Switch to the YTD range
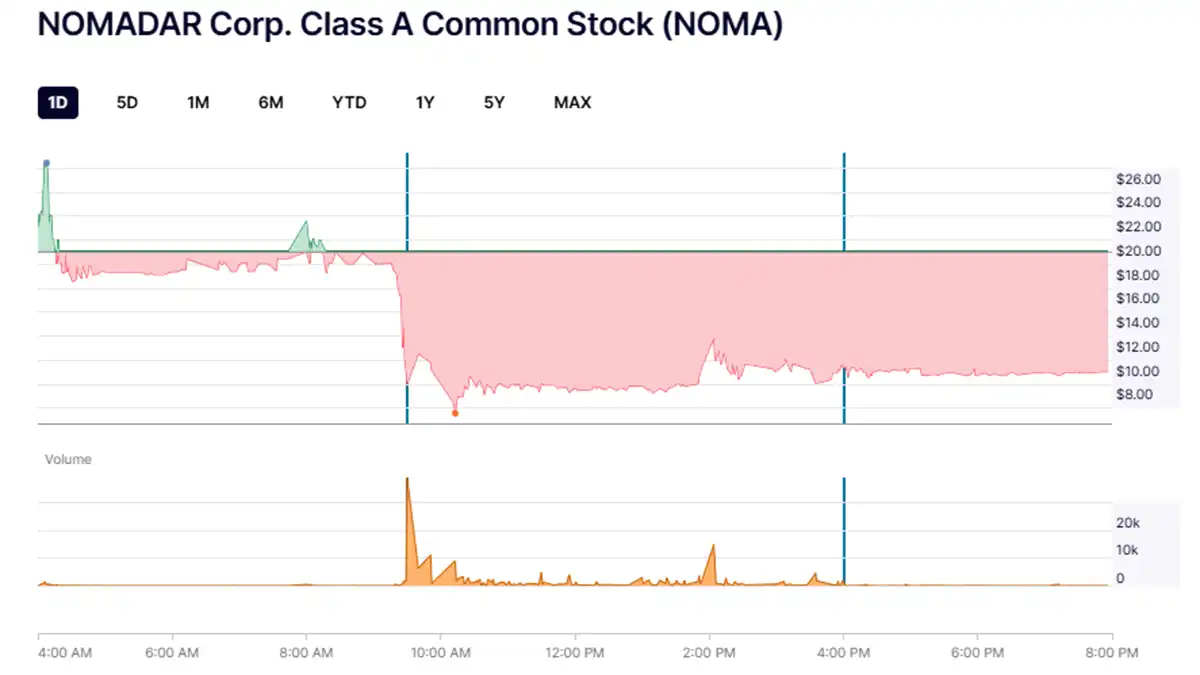The height and width of the screenshot is (675, 1200). [348, 102]
